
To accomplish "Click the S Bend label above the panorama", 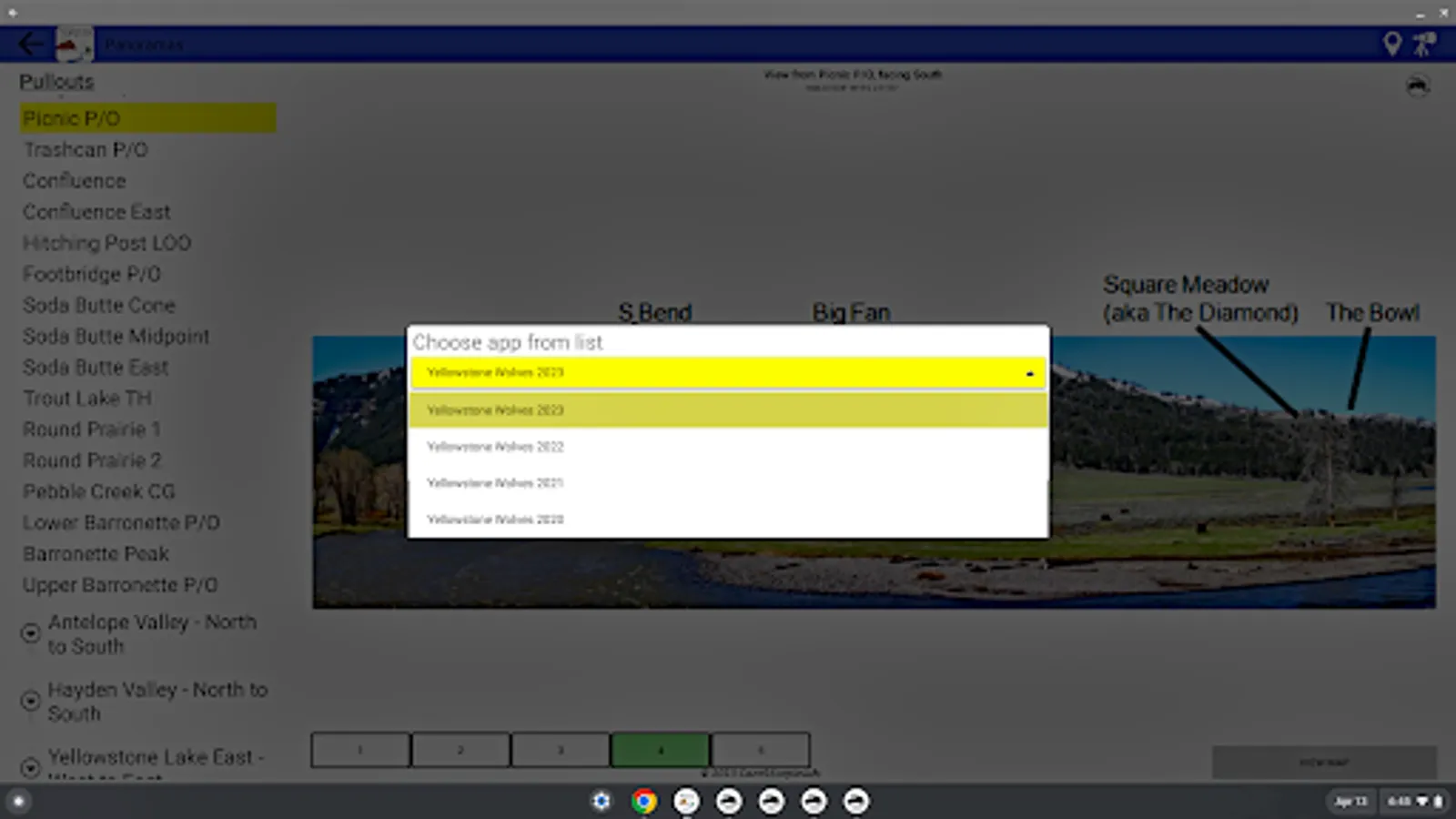I will [x=655, y=313].
